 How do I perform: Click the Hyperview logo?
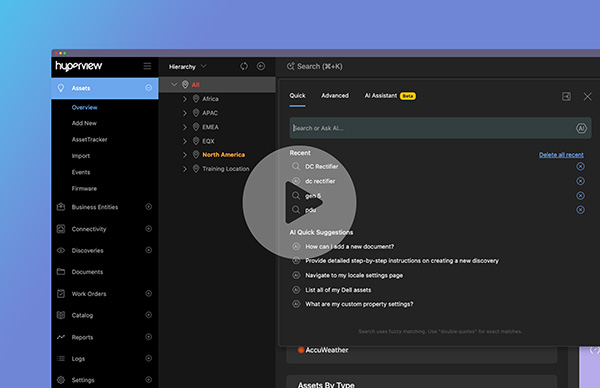(x=79, y=66)
